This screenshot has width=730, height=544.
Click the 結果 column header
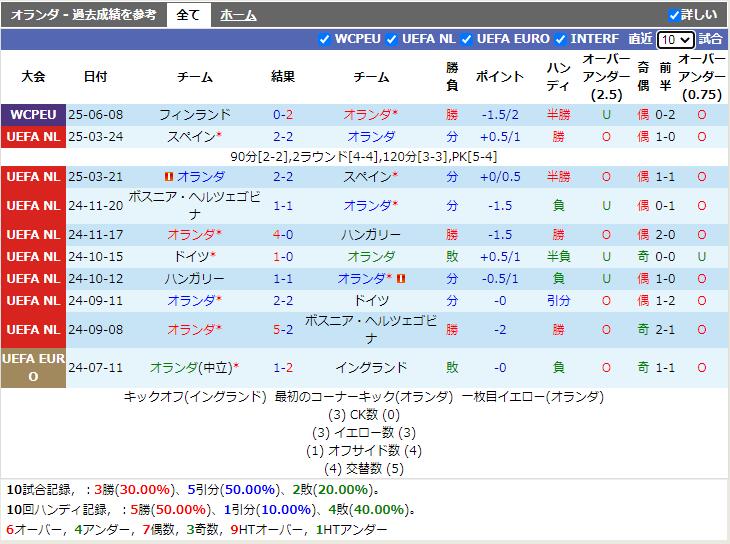(283, 76)
